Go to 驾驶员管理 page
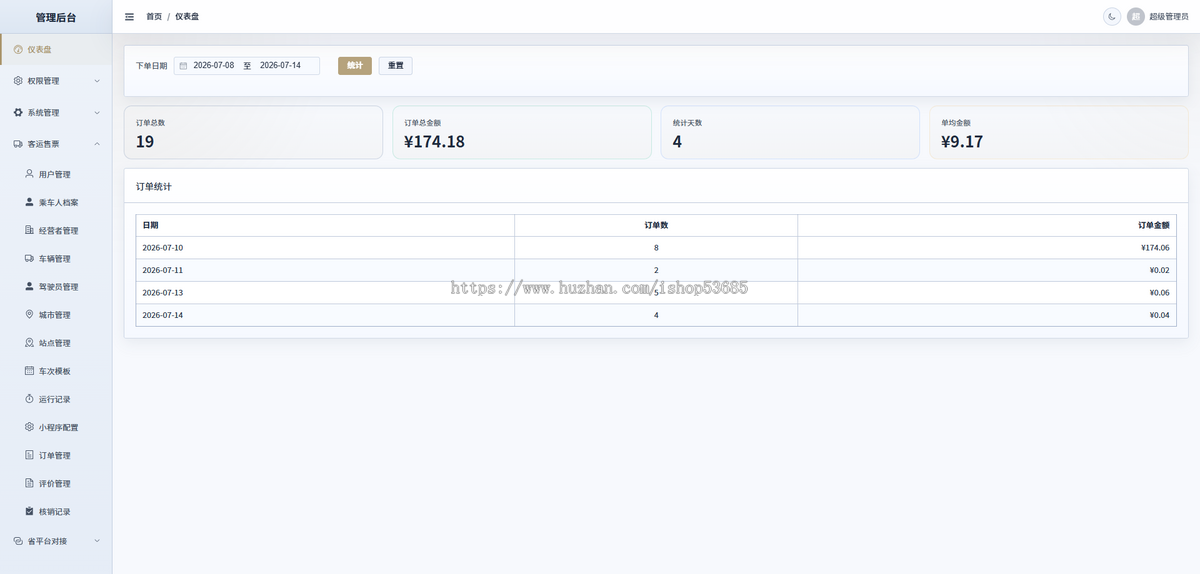 (56, 286)
